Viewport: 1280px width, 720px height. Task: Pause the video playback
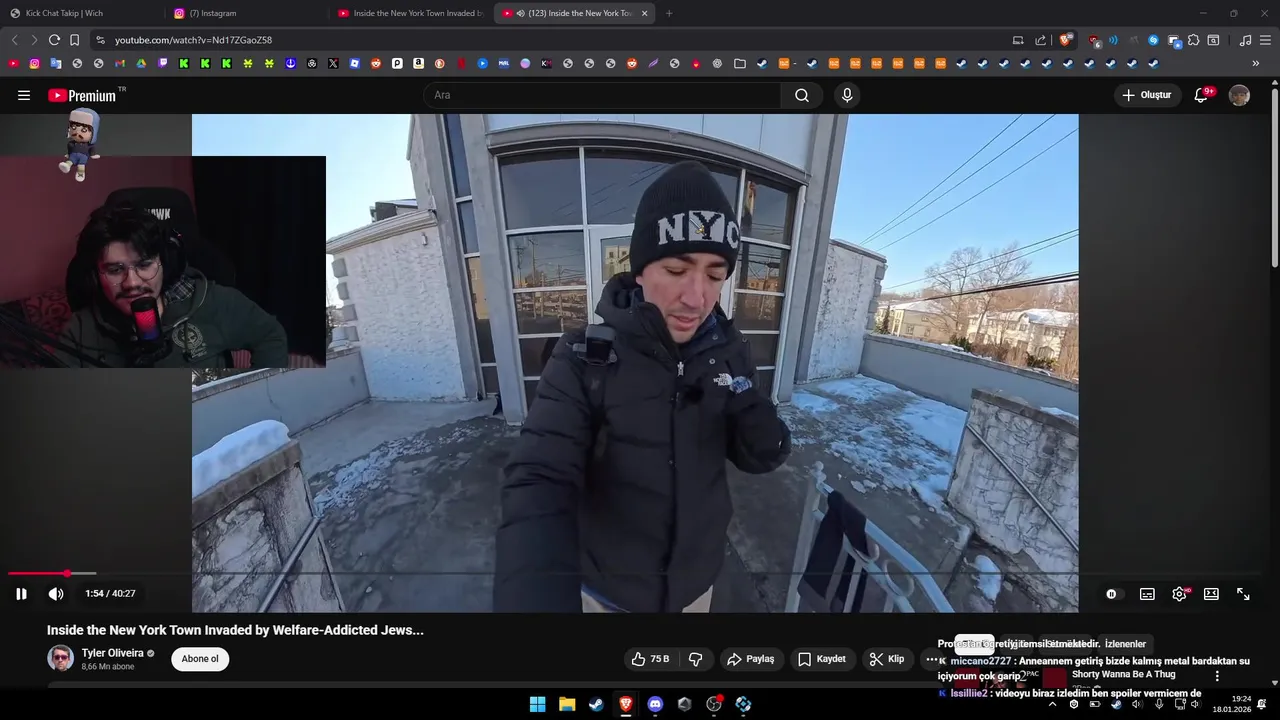(x=21, y=594)
